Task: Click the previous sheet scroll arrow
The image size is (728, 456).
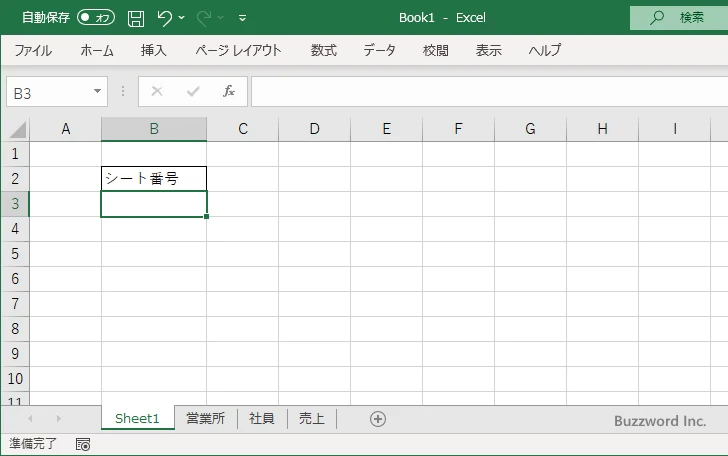Action: tap(30, 419)
